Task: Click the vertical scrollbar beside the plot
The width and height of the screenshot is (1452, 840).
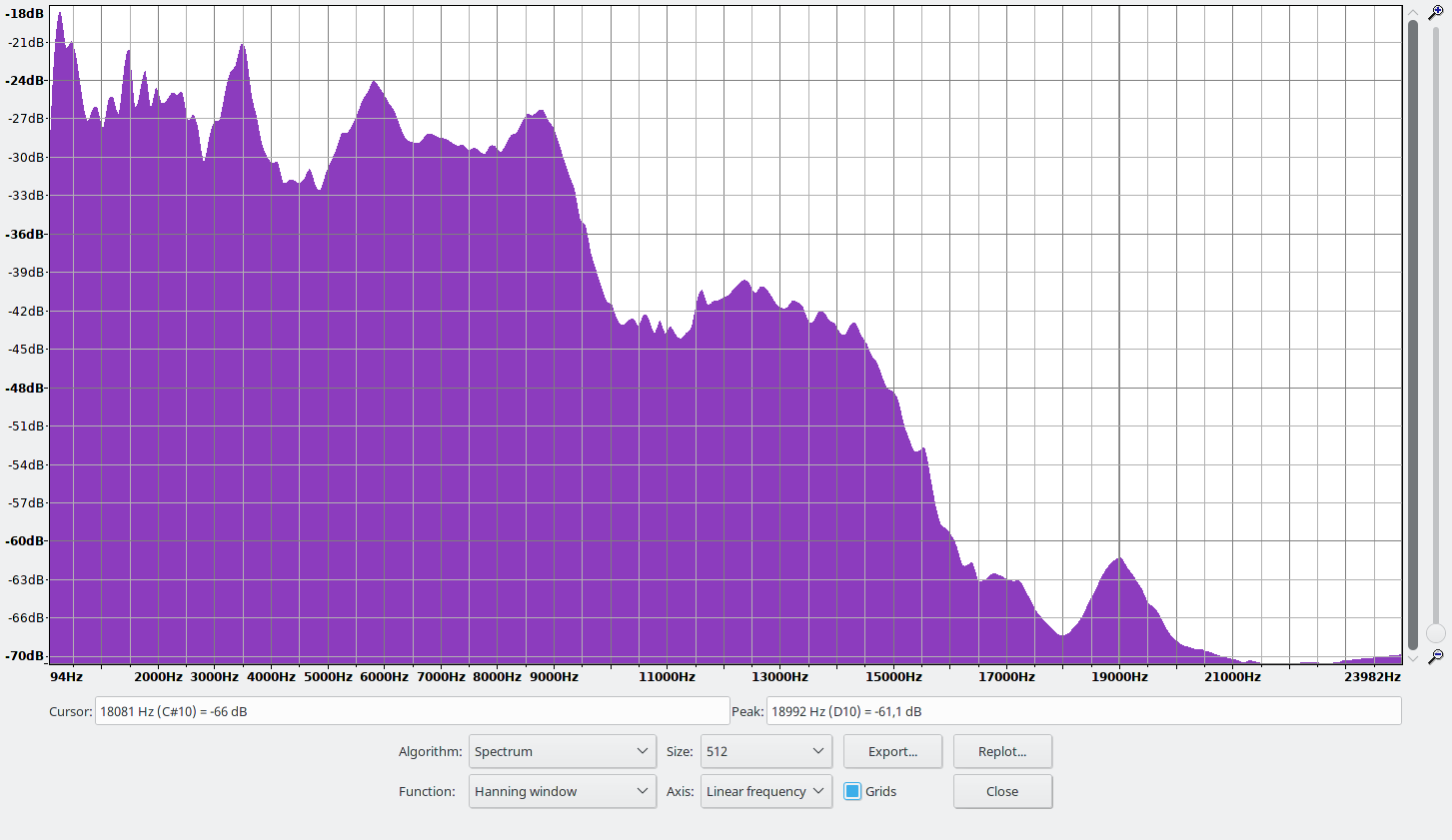Action: pos(1413,335)
